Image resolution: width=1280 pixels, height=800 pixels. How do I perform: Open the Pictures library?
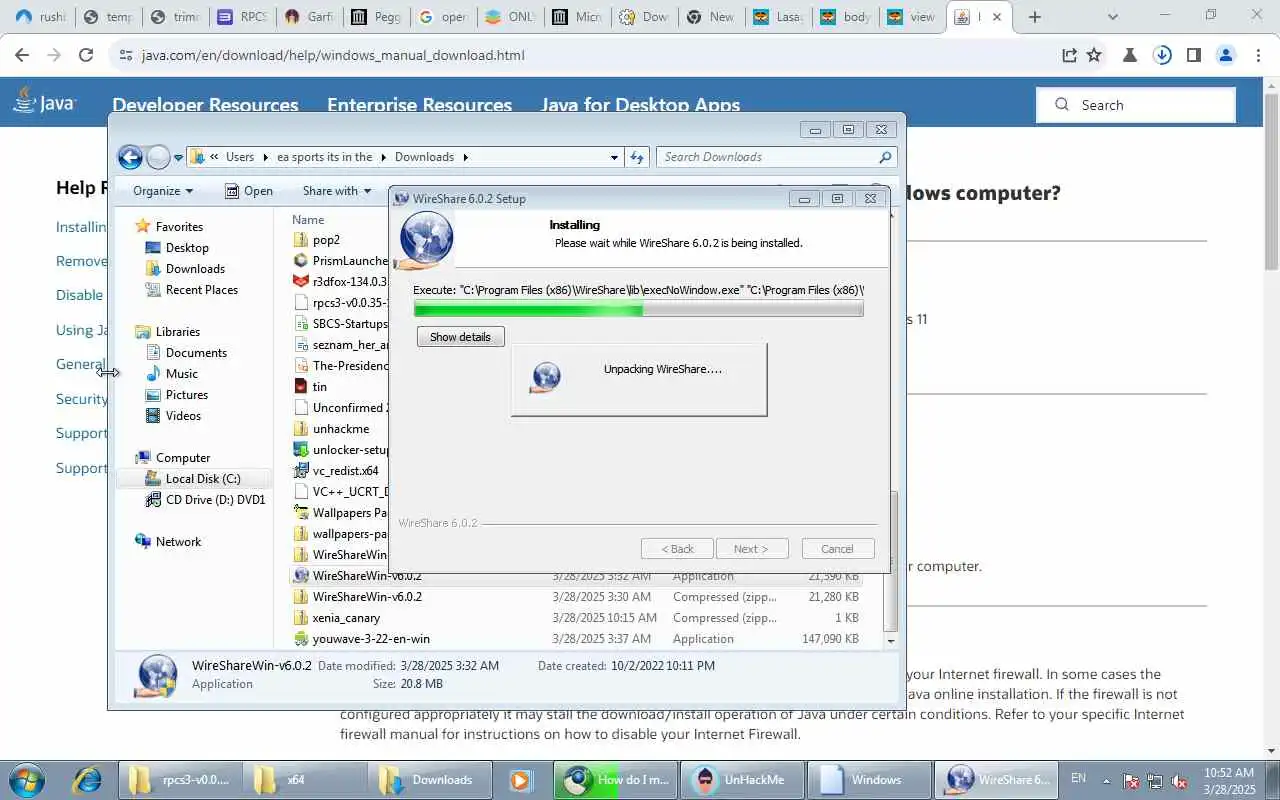click(x=187, y=395)
